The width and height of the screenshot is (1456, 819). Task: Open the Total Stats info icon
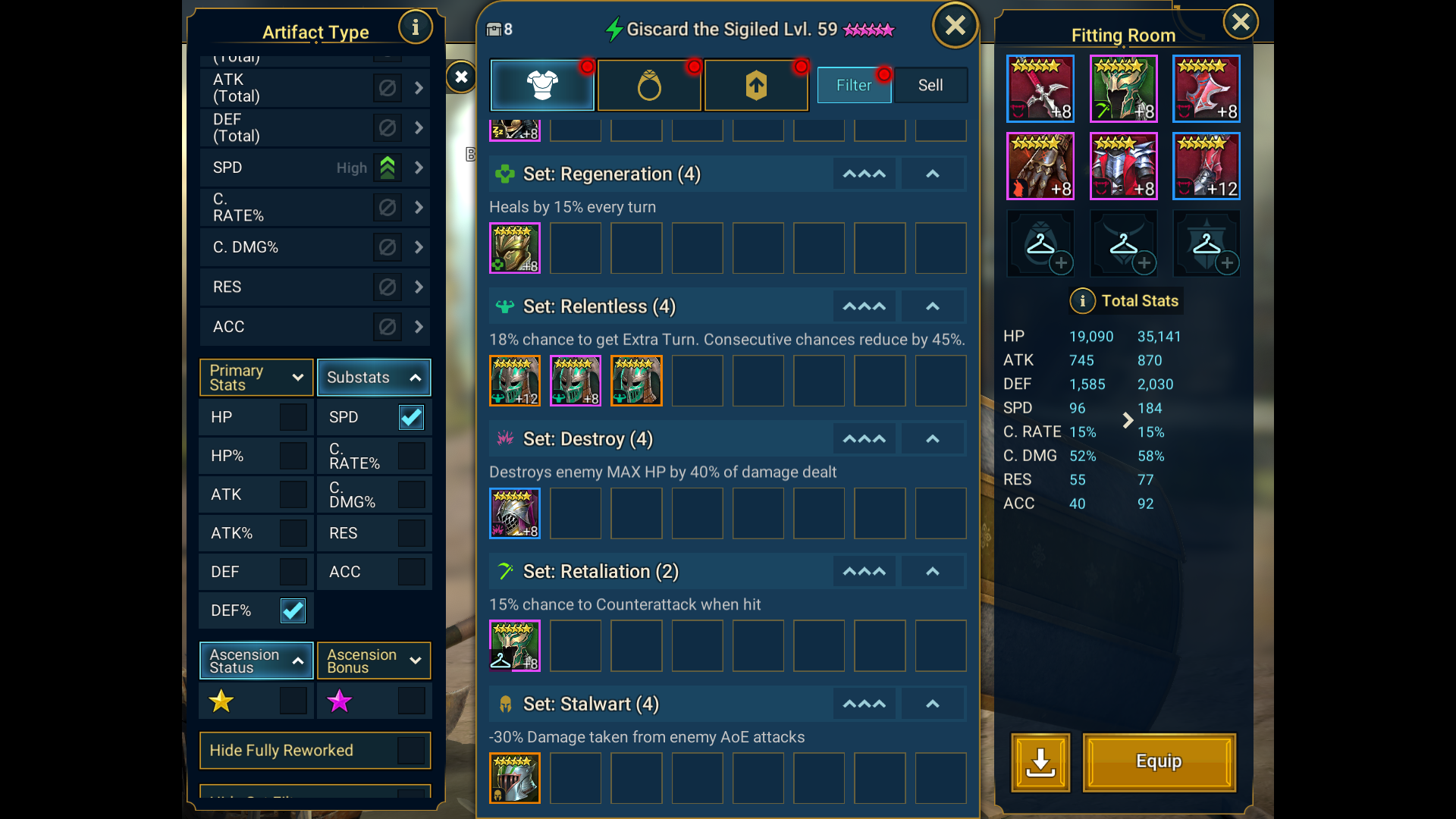pos(1082,301)
